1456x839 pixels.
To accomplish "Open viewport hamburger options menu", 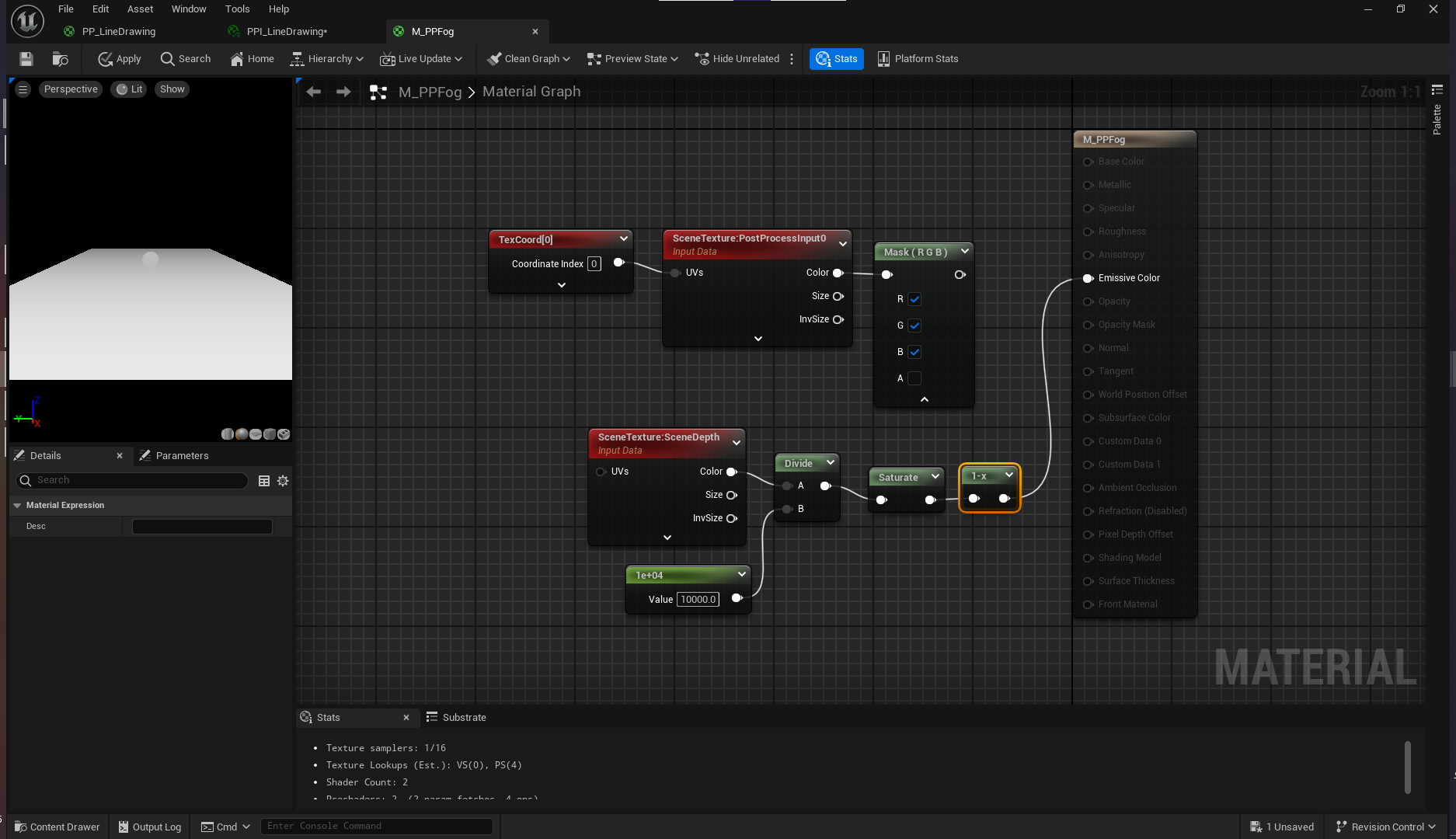I will click(23, 89).
